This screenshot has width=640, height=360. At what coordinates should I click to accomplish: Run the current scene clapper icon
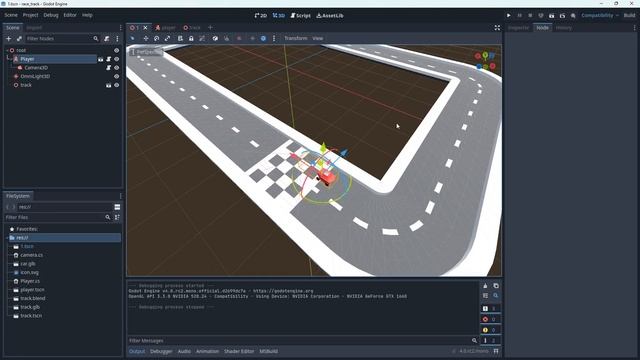tap(551, 16)
